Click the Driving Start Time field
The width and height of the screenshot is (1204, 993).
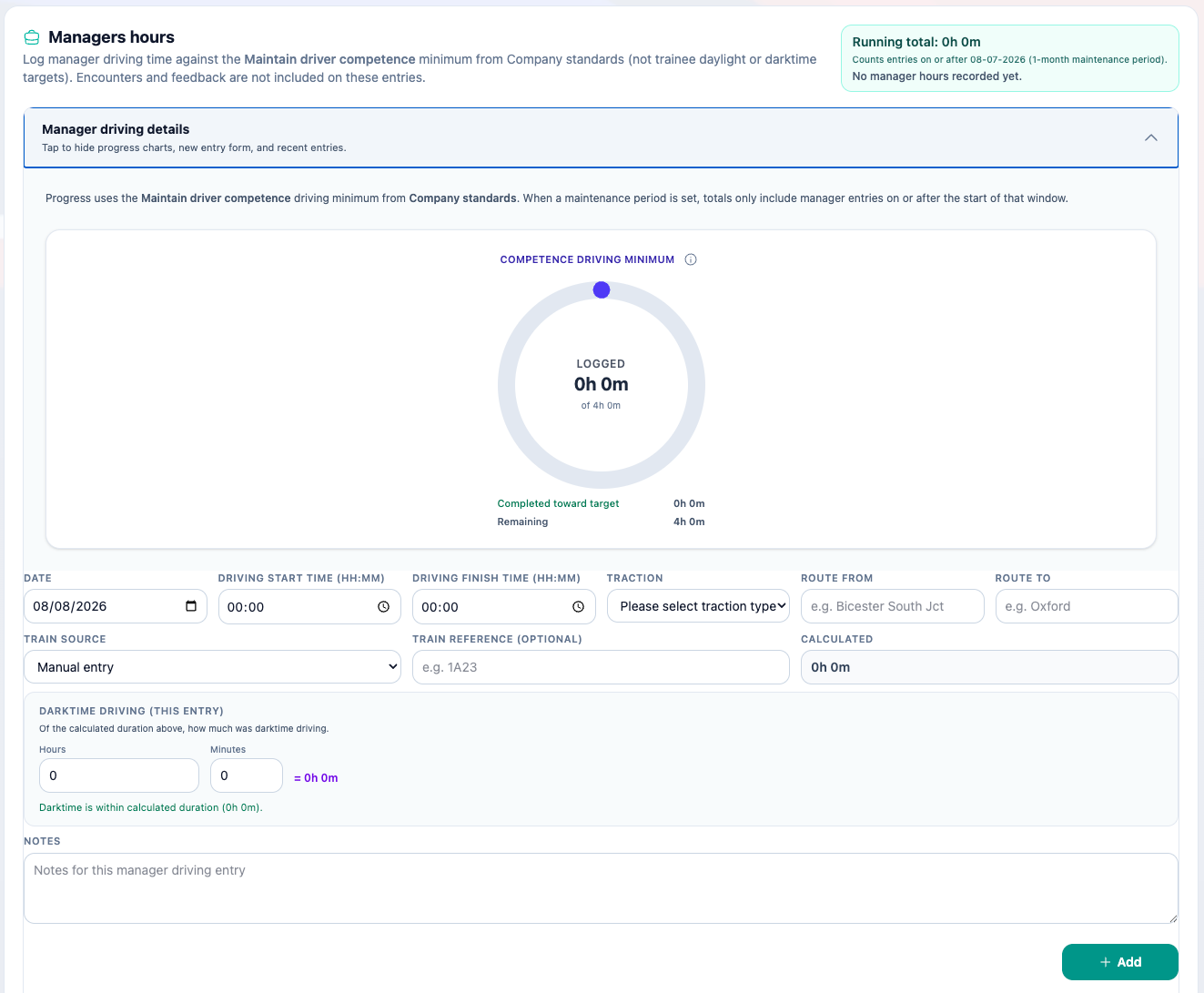(x=309, y=607)
